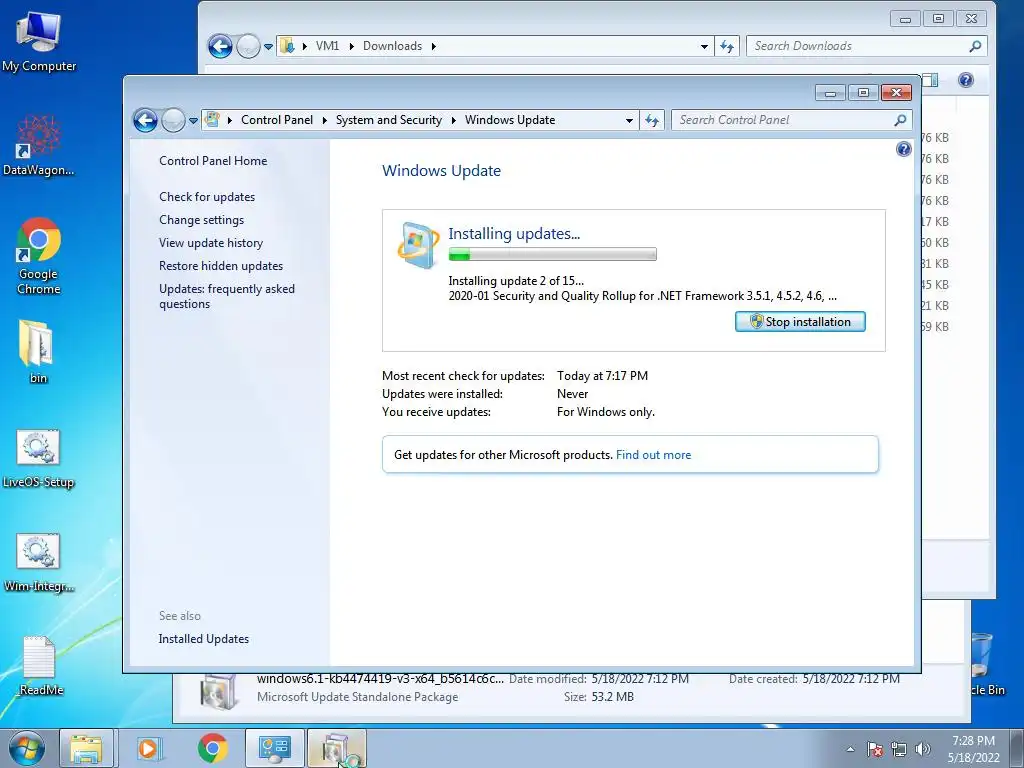Select Downloads breadcrumb in Explorer window
The width and height of the screenshot is (1024, 768).
point(392,46)
